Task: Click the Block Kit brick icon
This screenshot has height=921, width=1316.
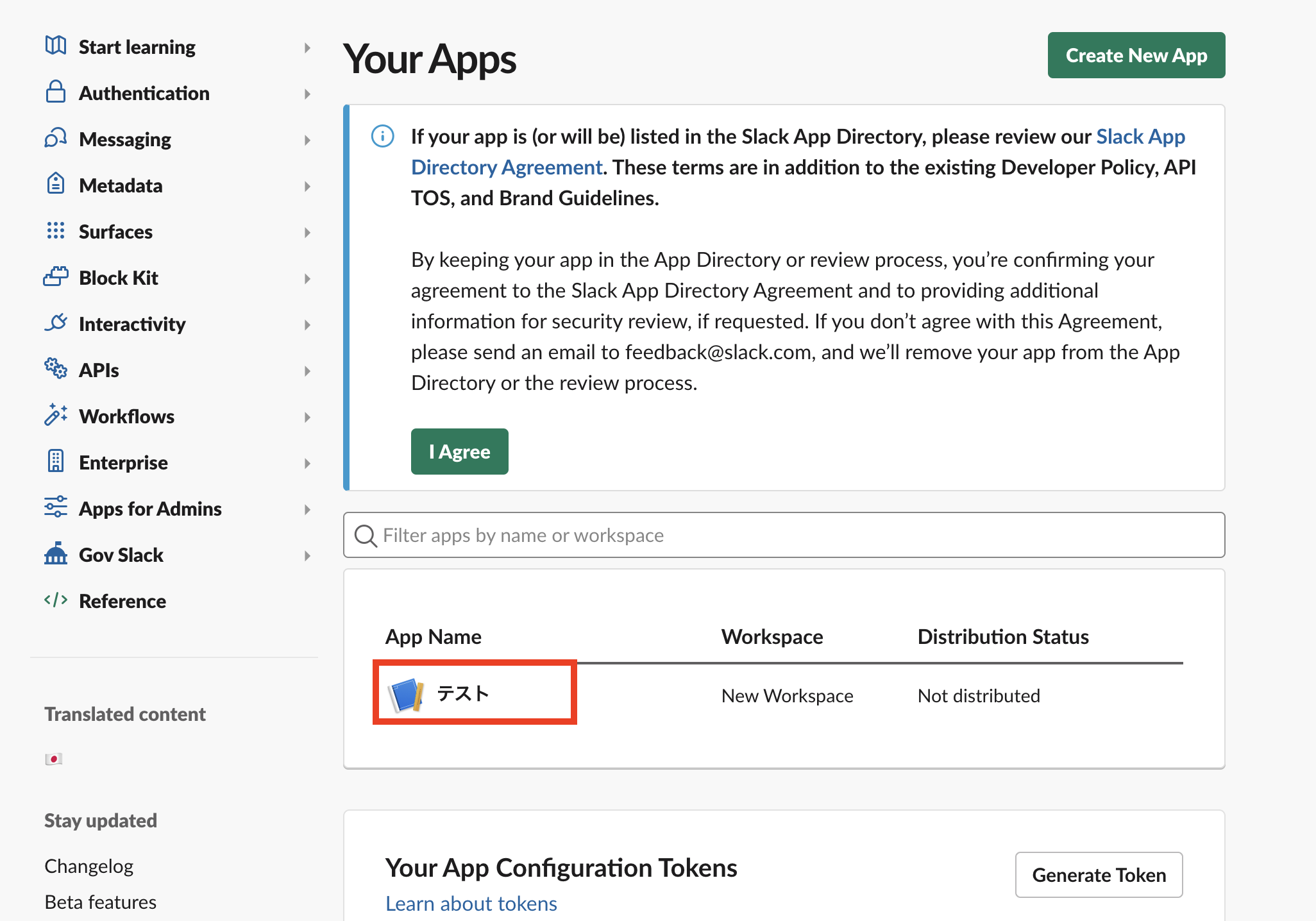Action: click(x=56, y=276)
